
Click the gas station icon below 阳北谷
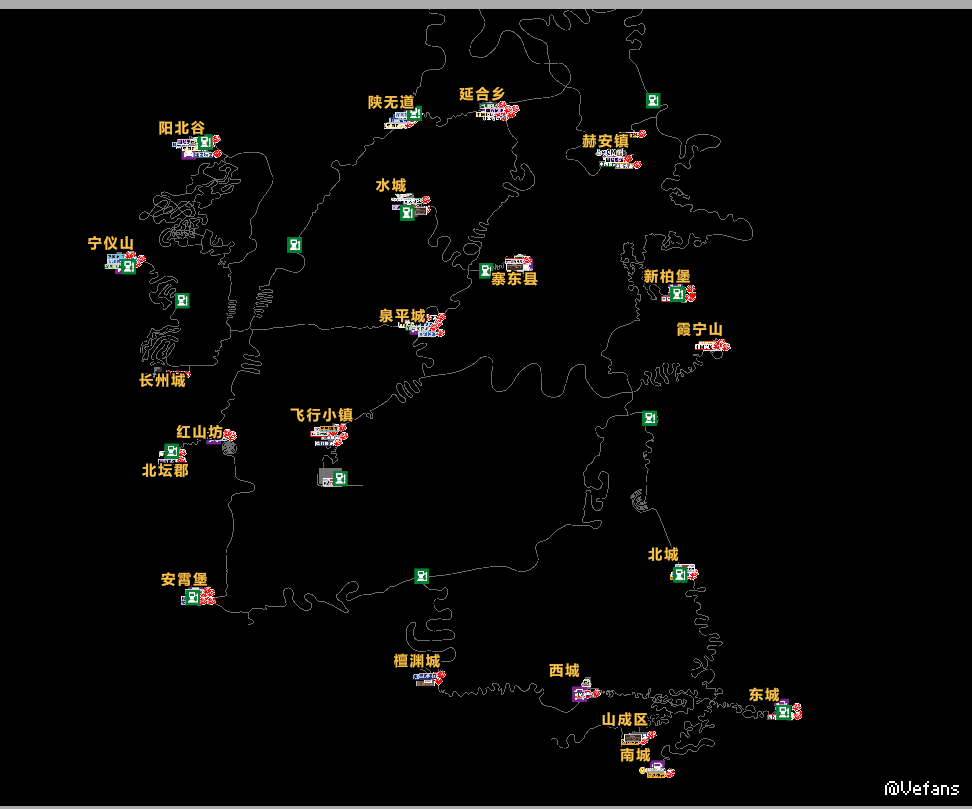click(205, 143)
